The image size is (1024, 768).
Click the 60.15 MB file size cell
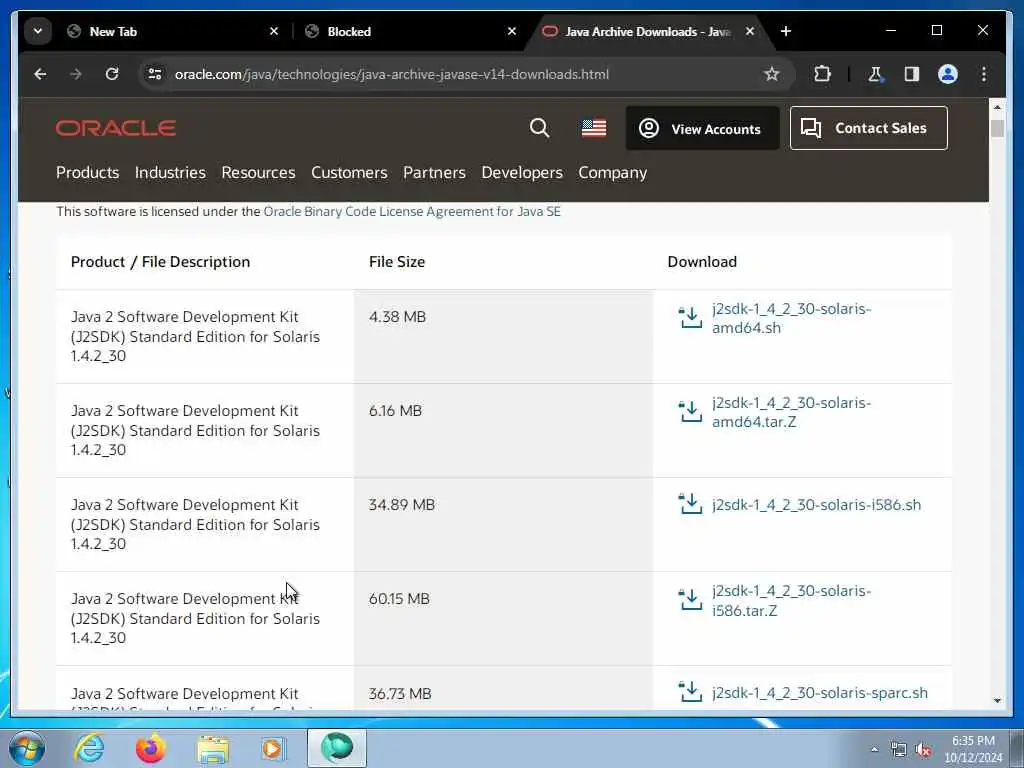[504, 618]
